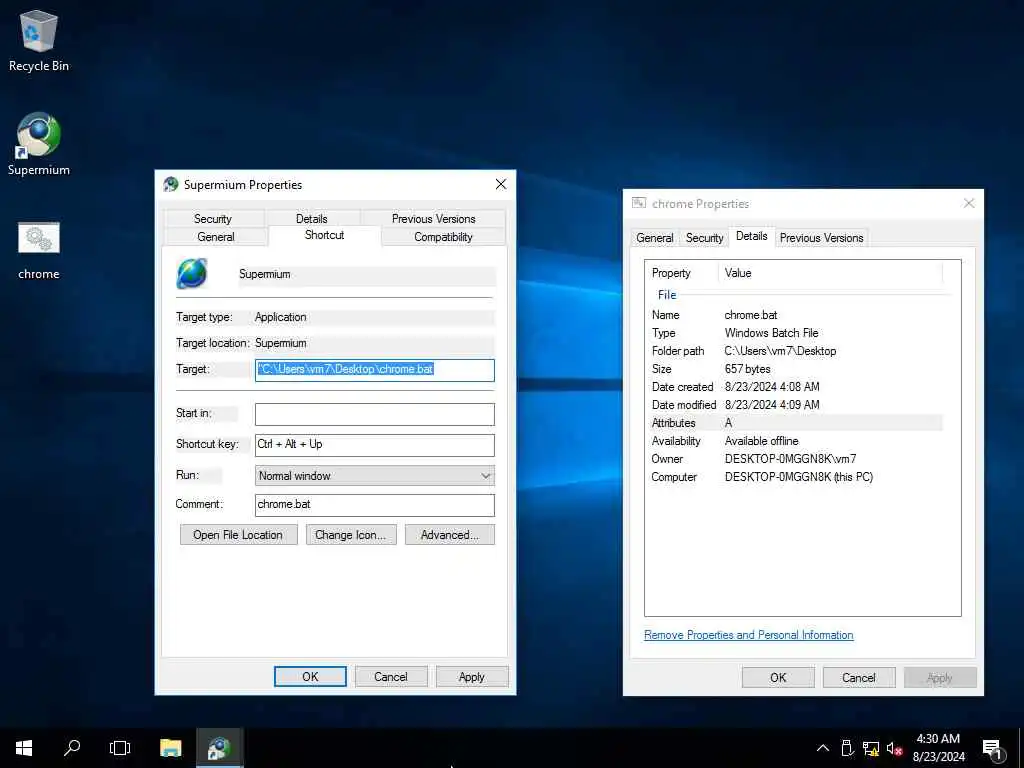Image resolution: width=1024 pixels, height=768 pixels.
Task: Click Cancel in chrome Properties
Action: tap(859, 677)
